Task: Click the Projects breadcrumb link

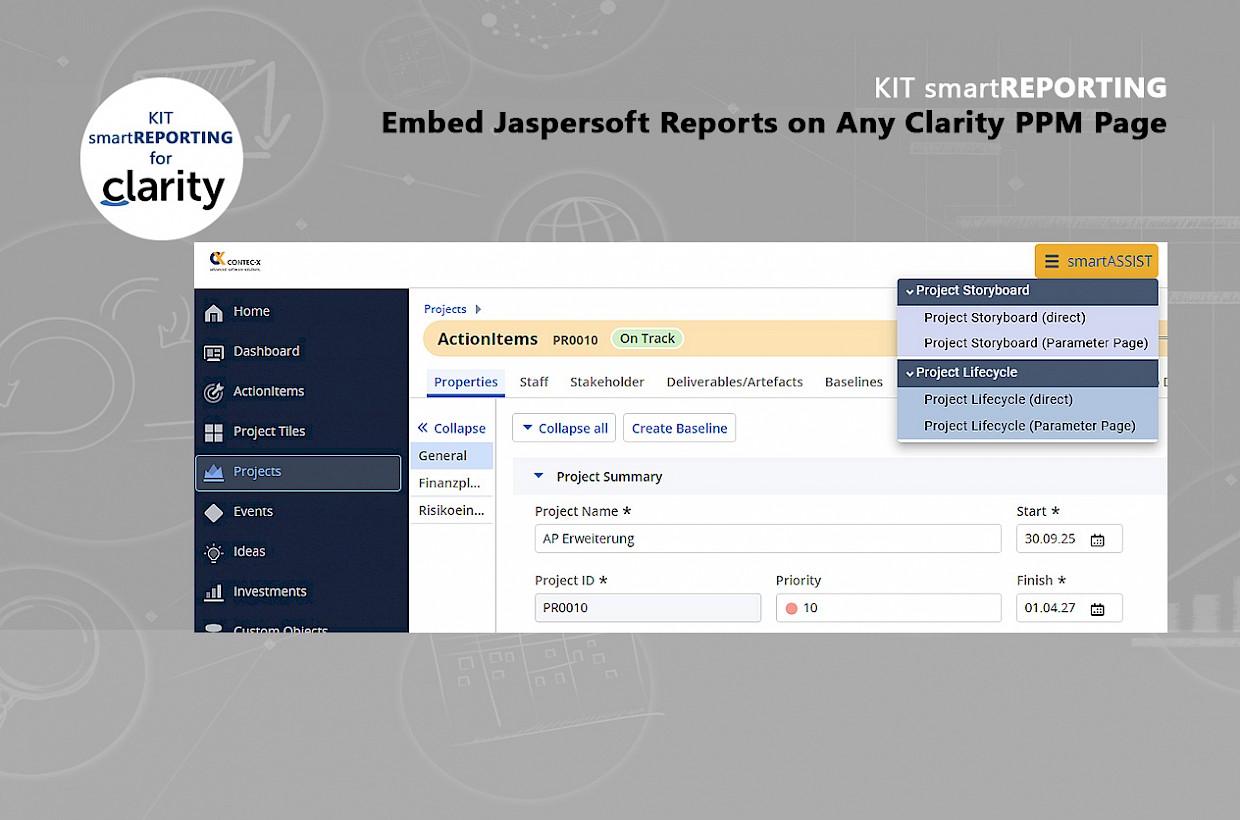Action: point(445,309)
